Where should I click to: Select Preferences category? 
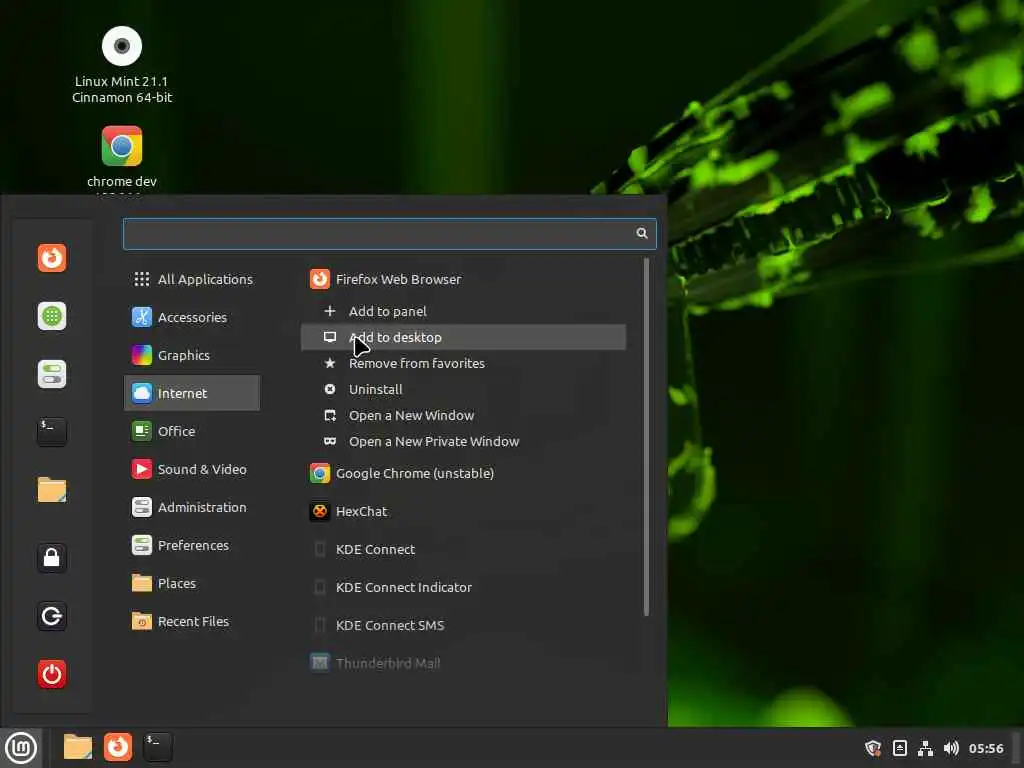click(x=192, y=545)
